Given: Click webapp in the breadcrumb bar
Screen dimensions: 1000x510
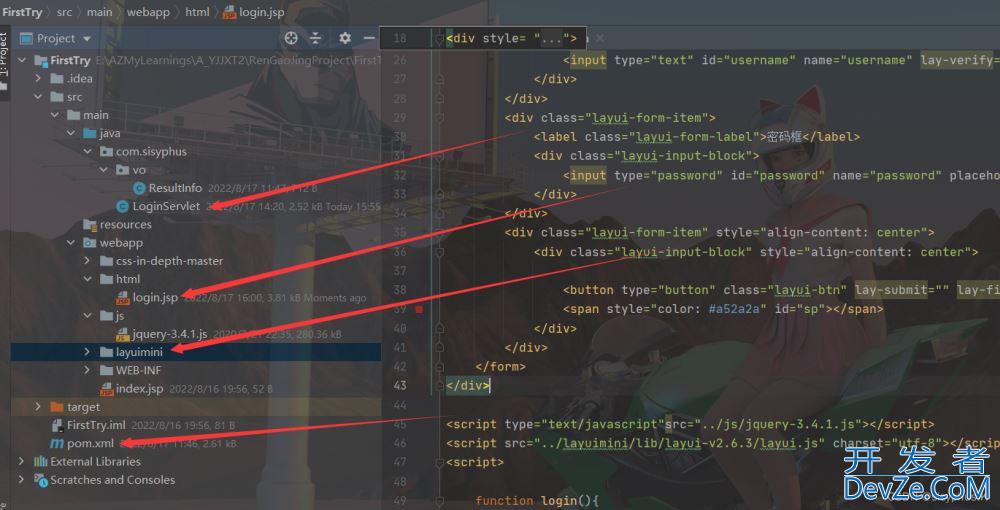Looking at the screenshot, I should click(x=148, y=11).
